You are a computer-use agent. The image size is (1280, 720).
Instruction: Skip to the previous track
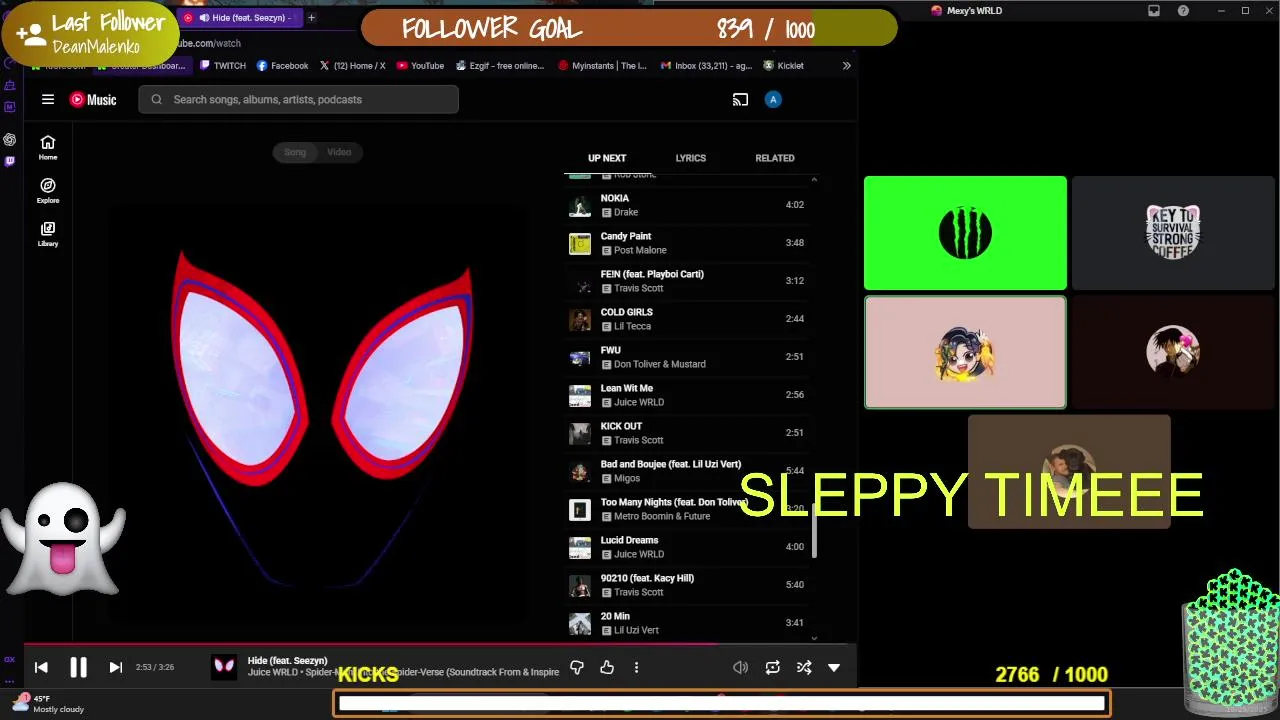click(41, 667)
